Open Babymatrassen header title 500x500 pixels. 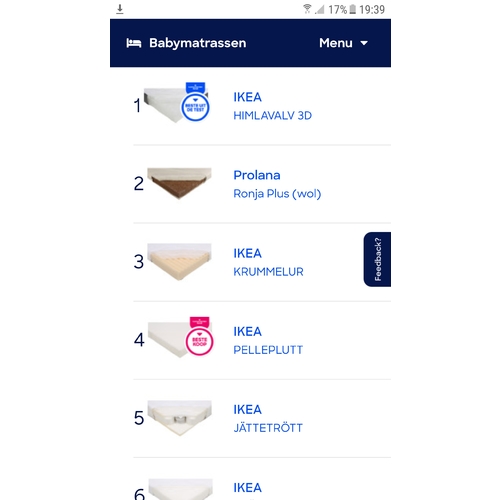197,43
